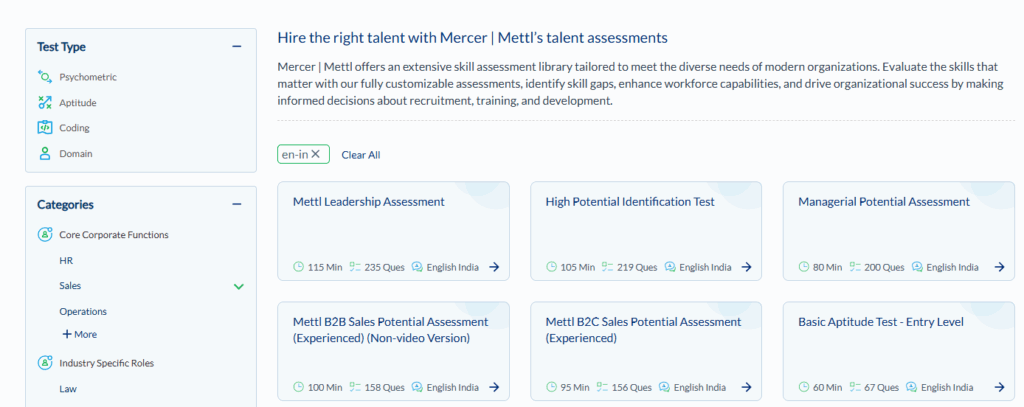Collapse the Categories panel
1024x407 pixels.
coord(236,204)
